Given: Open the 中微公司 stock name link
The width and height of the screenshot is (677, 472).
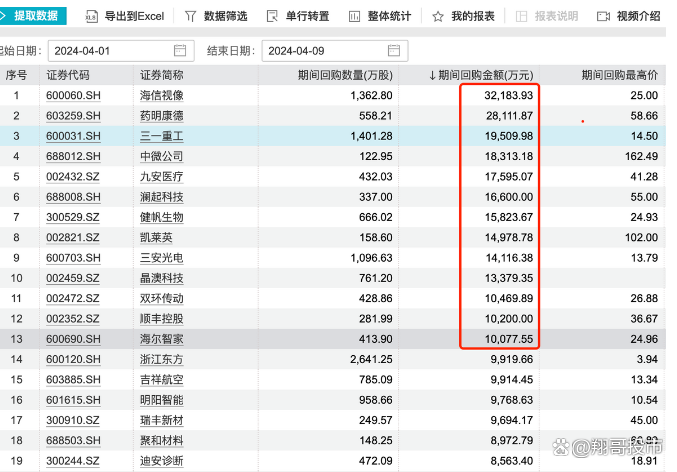Looking at the screenshot, I should 161,156.
